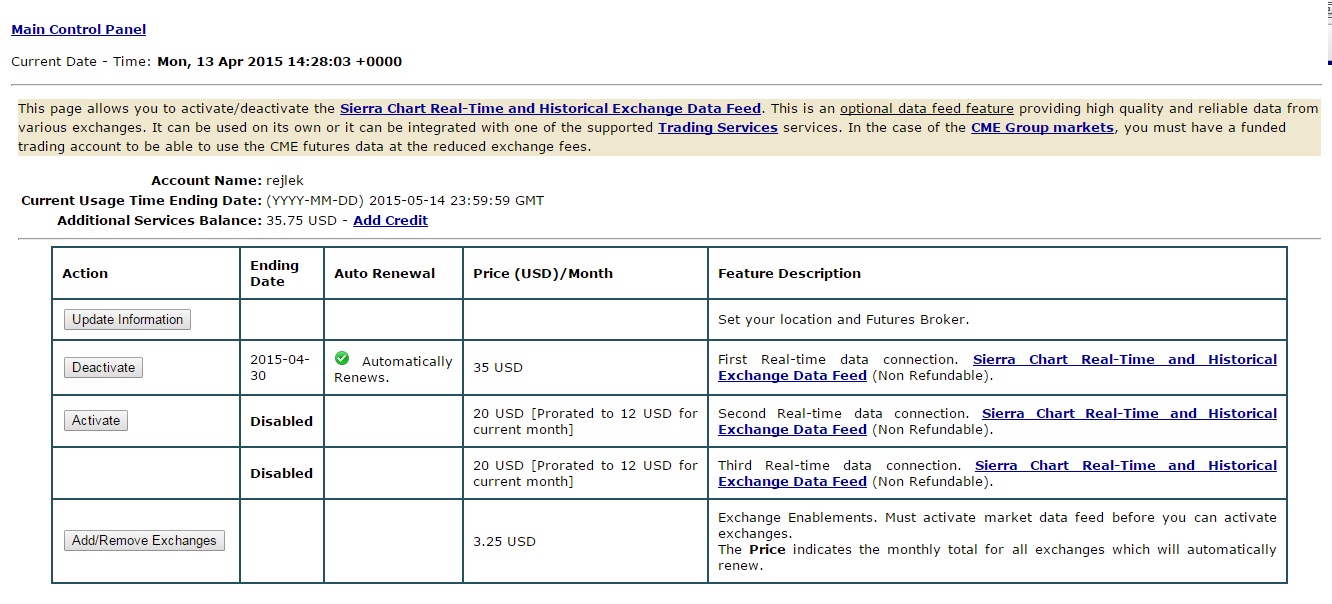Screen dimensions: 1332x604
Task: Click the Auto Renewal column header
Action: point(384,273)
